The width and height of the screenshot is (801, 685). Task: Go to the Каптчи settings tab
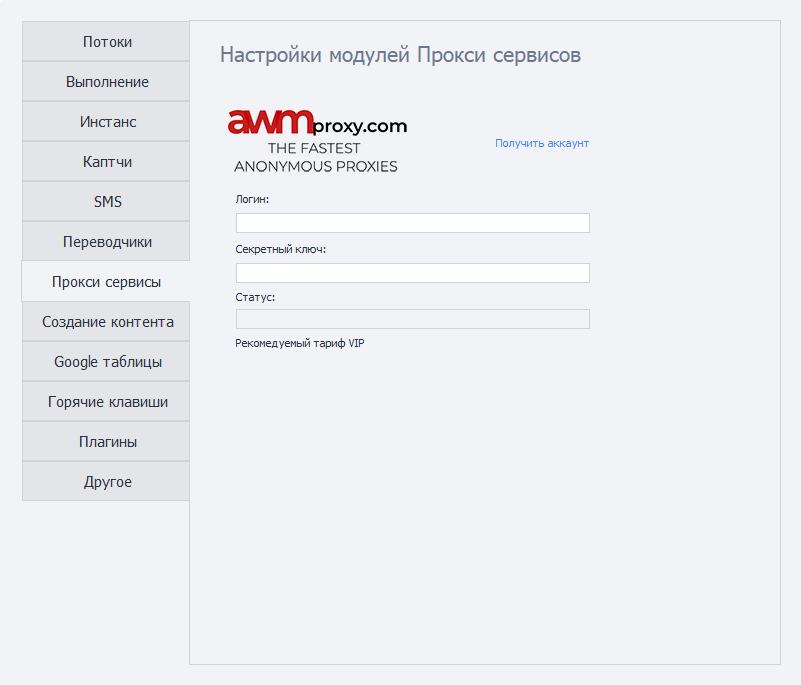coord(107,162)
